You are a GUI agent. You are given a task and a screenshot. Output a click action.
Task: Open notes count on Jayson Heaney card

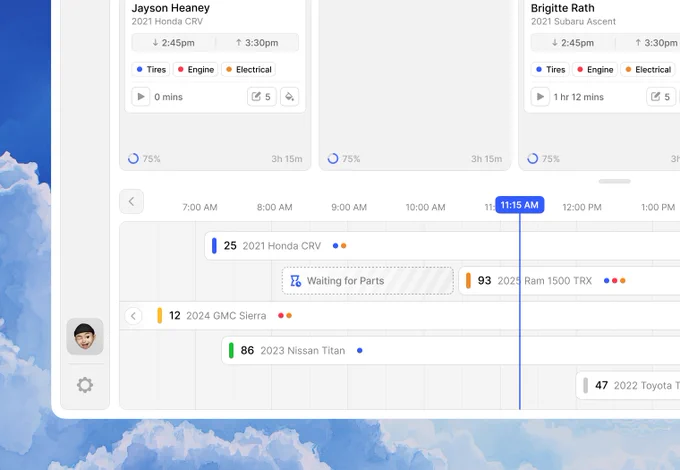coord(262,97)
